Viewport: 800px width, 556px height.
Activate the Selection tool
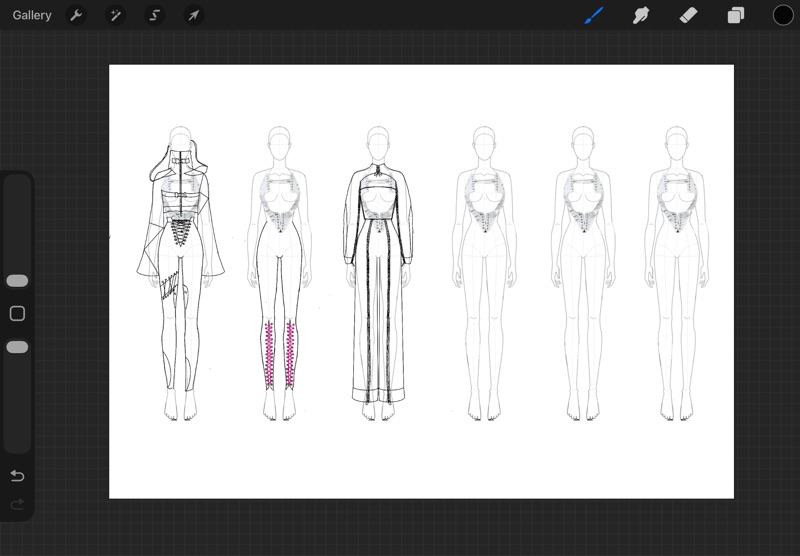point(154,15)
